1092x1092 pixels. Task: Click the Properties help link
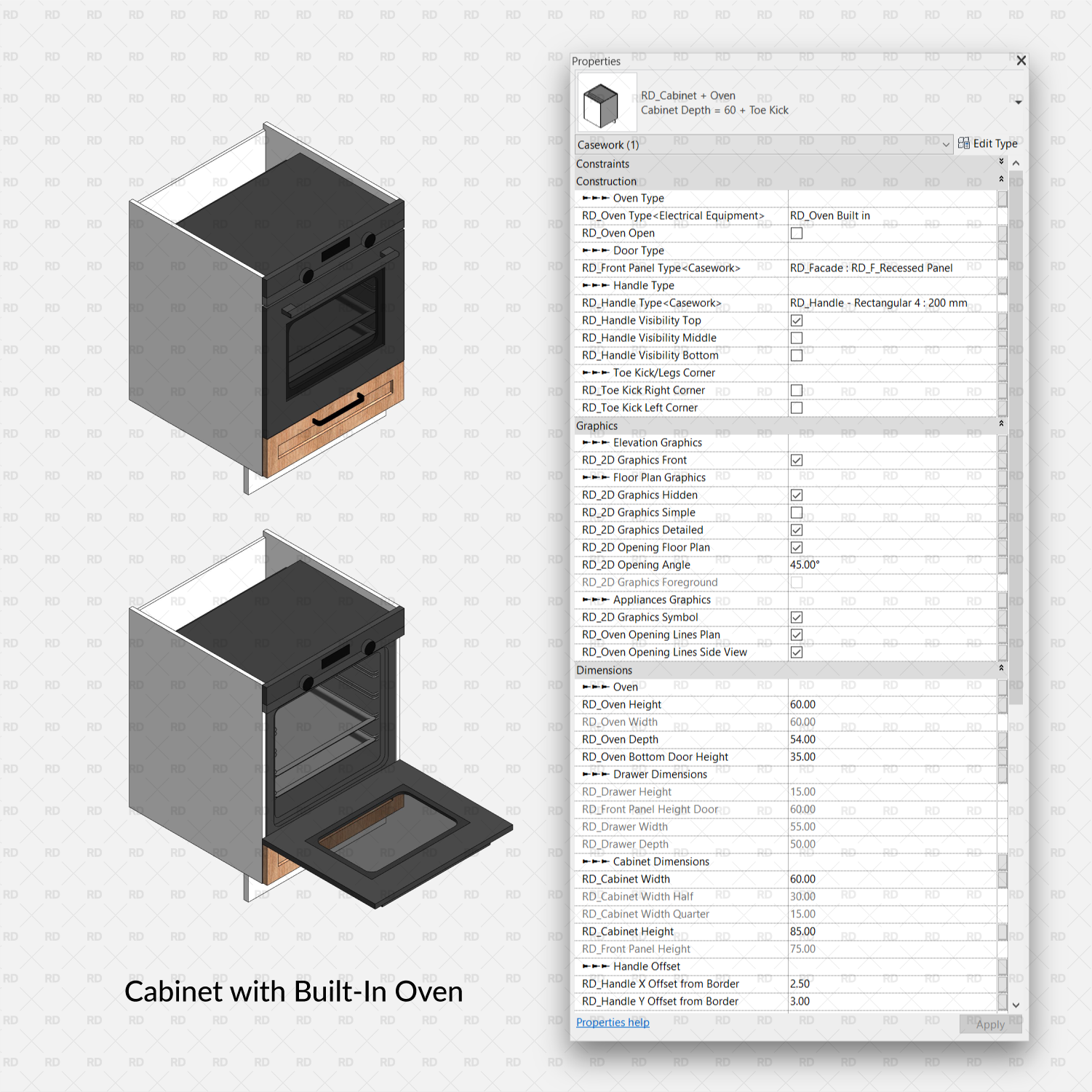[x=613, y=1022]
